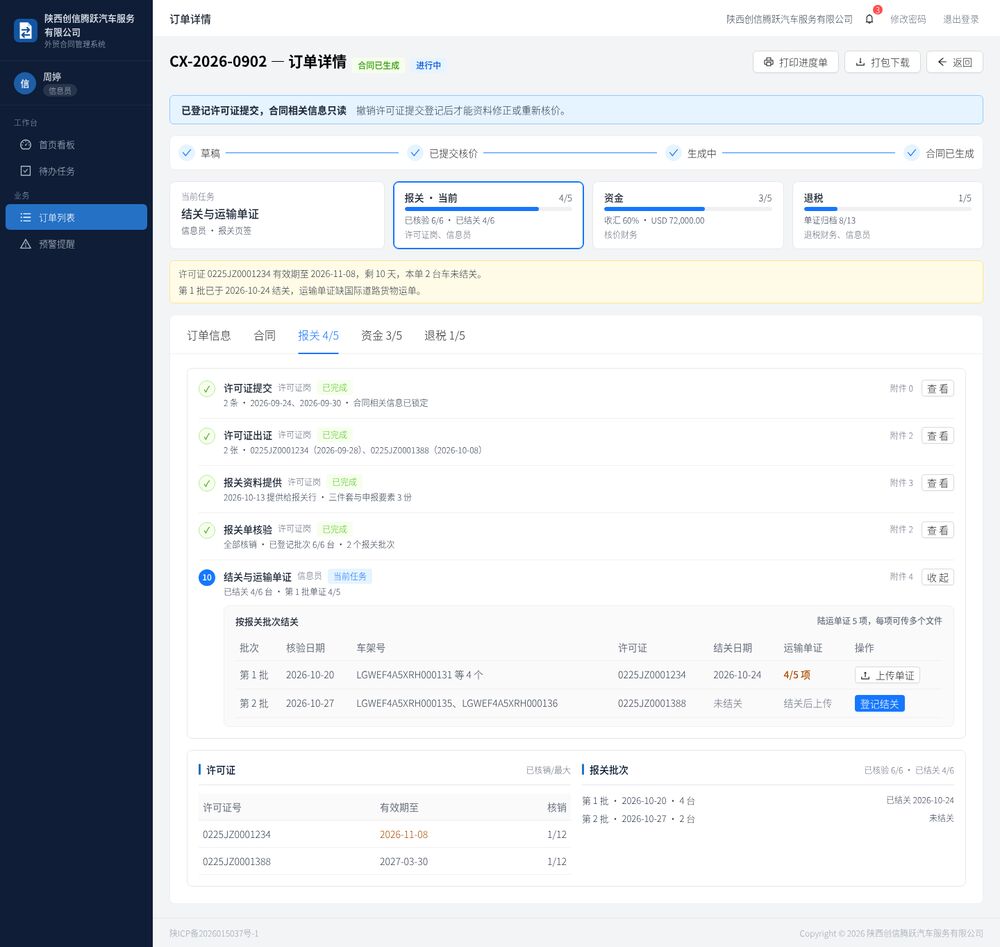Viewport: 1000px width, 947px height.
Task: Open the 退税 1/5 tab
Action: coord(445,335)
